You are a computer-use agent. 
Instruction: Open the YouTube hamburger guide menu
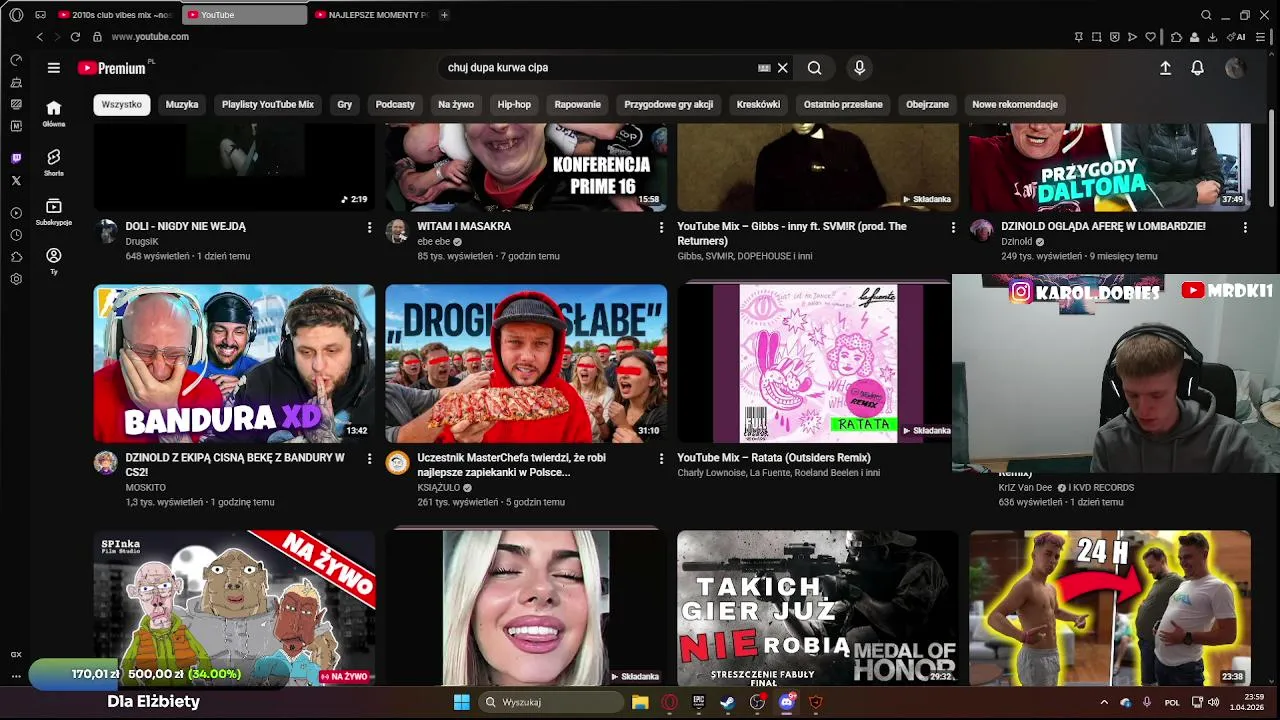(x=54, y=68)
